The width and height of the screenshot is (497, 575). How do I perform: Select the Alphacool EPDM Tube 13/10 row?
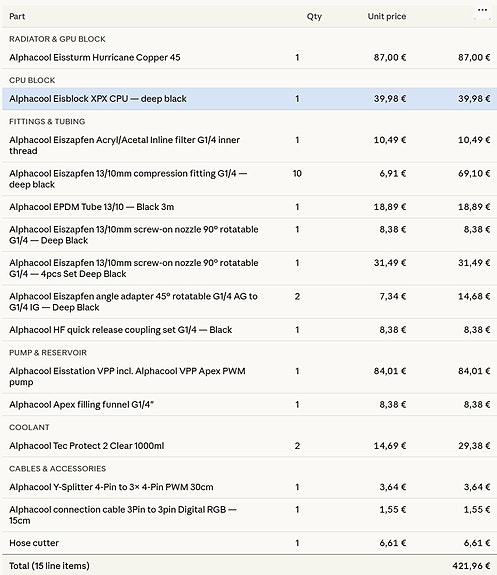tap(249, 207)
